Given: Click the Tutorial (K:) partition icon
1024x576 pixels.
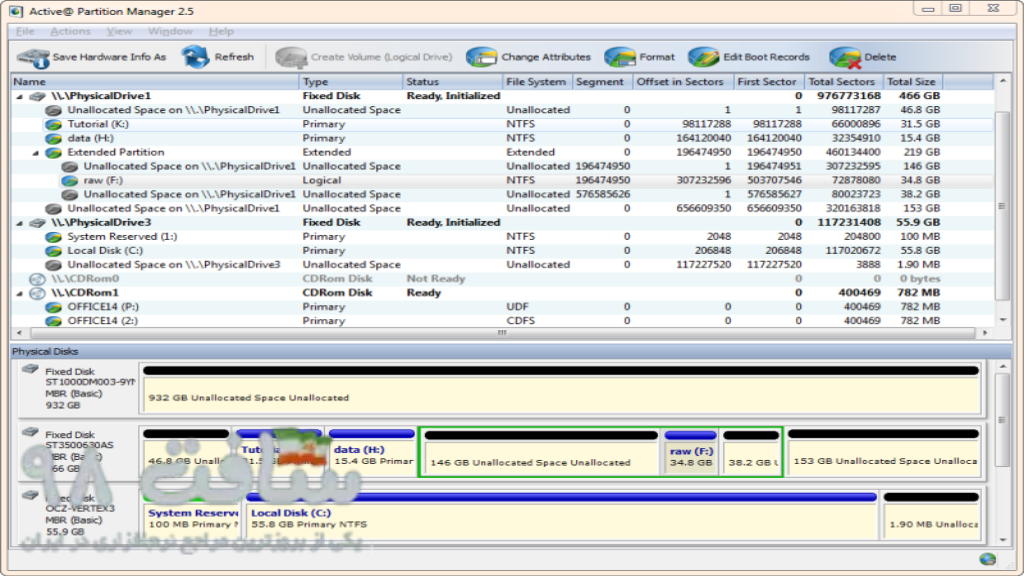Looking at the screenshot, I should click(x=54, y=124).
